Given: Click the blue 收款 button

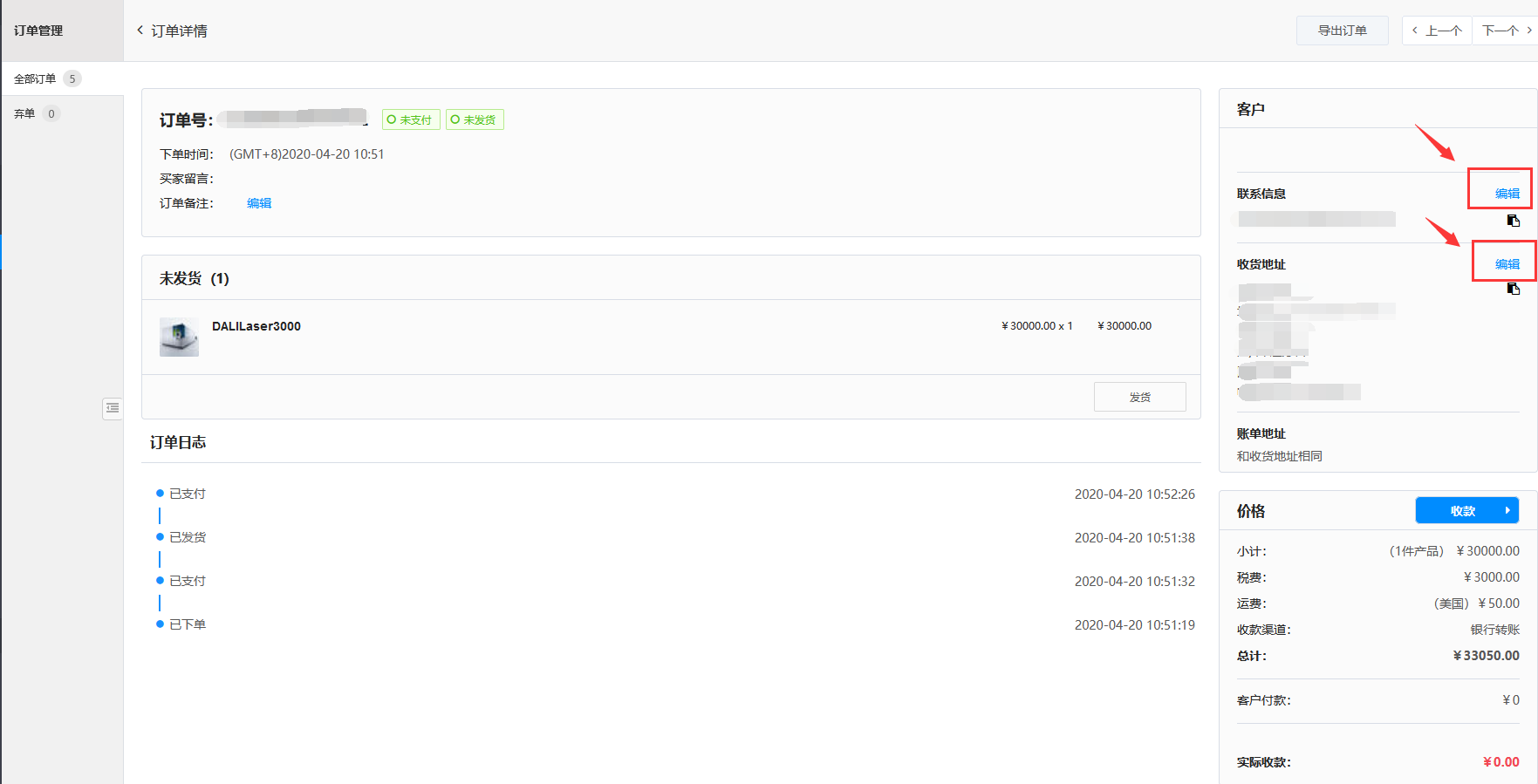Looking at the screenshot, I should (x=1462, y=511).
